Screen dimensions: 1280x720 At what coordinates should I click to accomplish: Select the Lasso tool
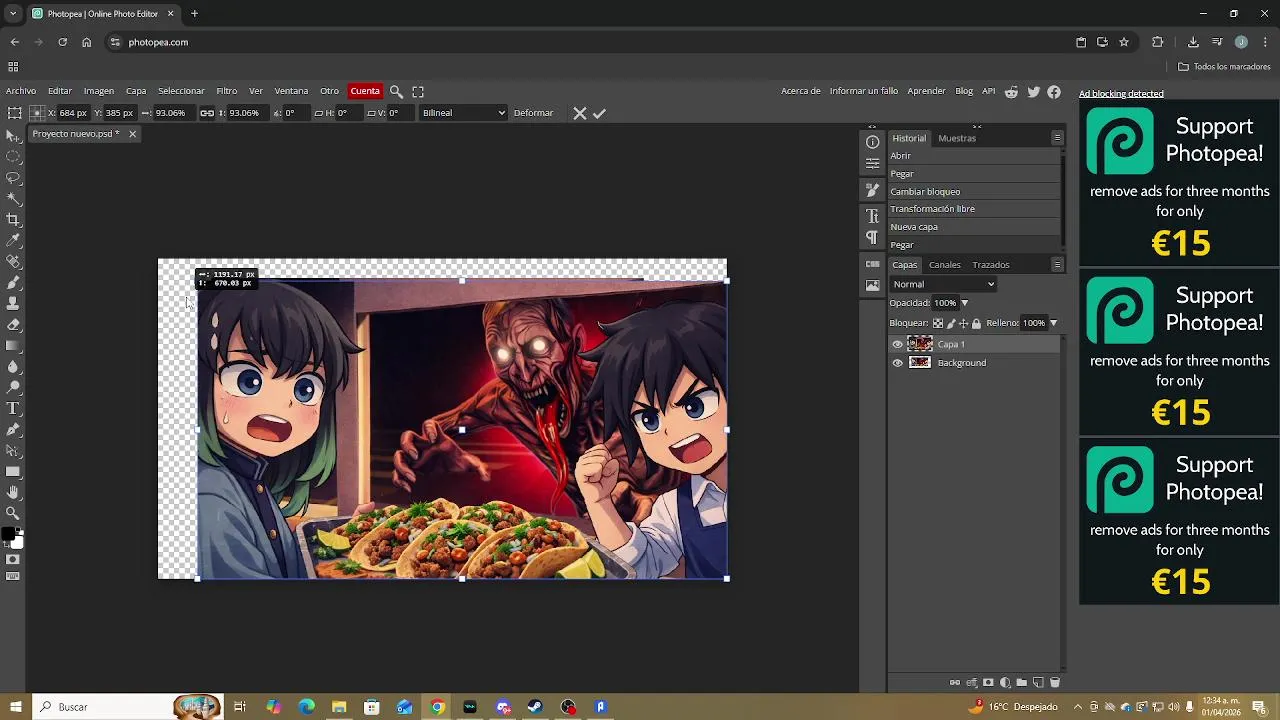click(x=13, y=177)
